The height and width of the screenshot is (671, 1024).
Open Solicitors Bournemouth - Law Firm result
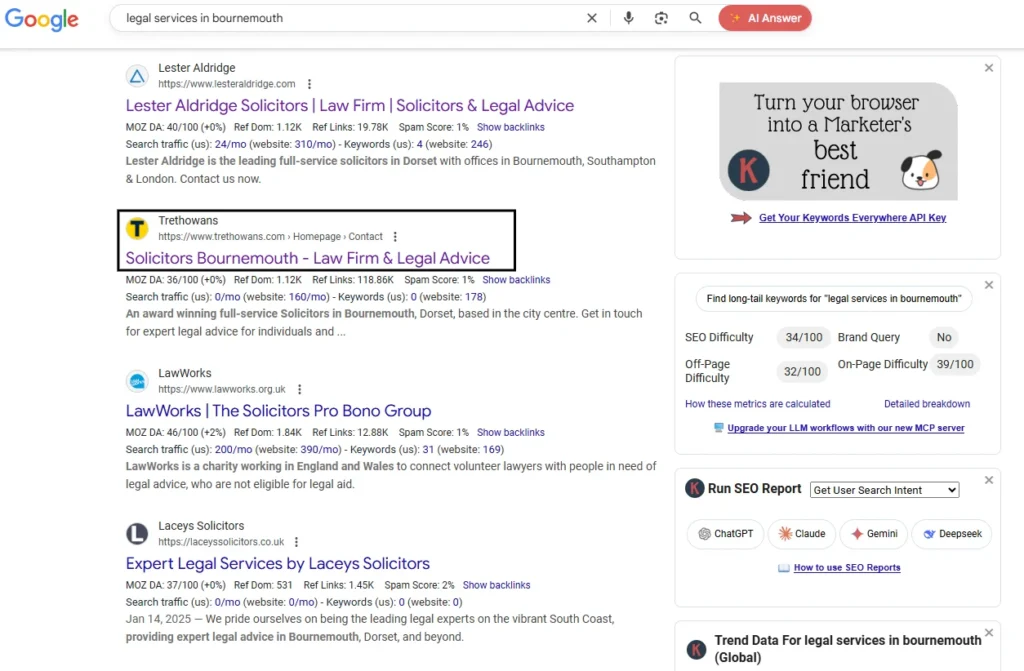click(308, 258)
